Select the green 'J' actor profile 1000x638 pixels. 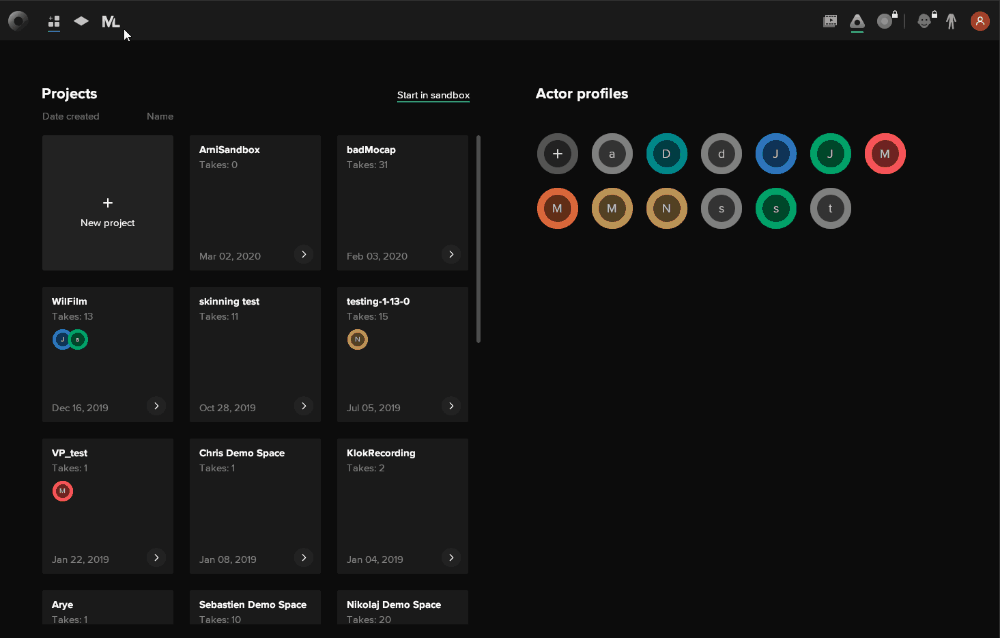click(830, 154)
